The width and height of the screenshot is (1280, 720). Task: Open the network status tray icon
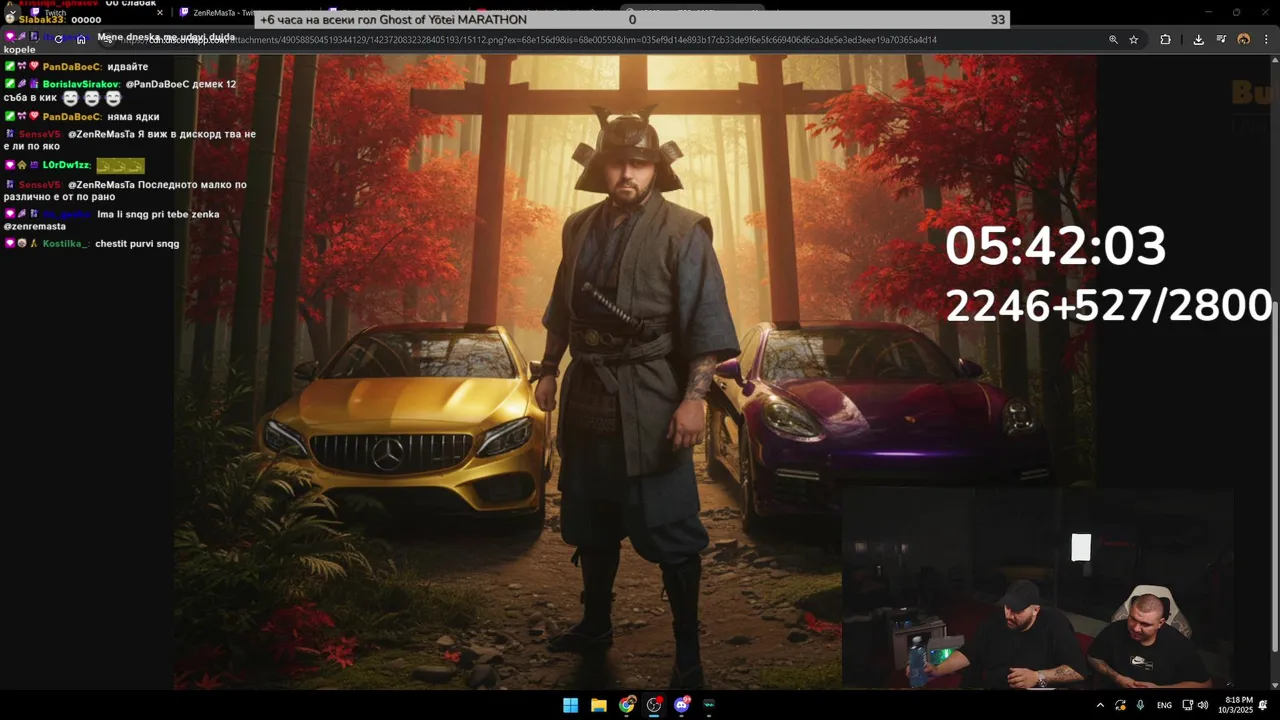tap(1187, 705)
